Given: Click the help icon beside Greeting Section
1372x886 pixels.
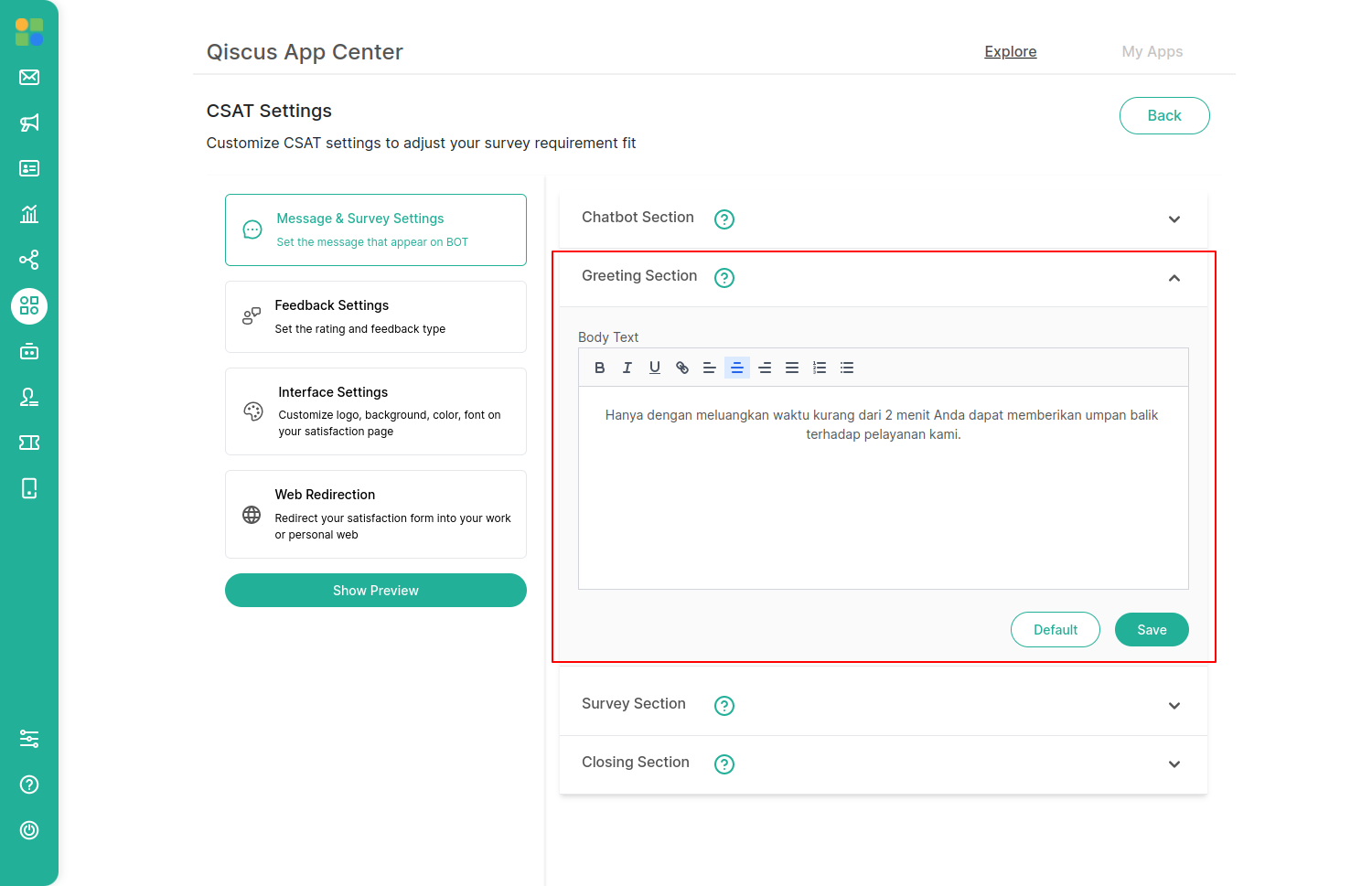Looking at the screenshot, I should point(724,278).
